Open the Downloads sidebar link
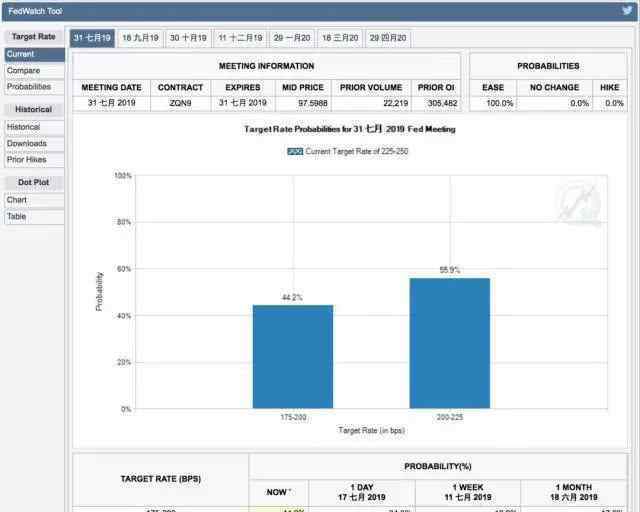640x512 pixels. (35, 143)
